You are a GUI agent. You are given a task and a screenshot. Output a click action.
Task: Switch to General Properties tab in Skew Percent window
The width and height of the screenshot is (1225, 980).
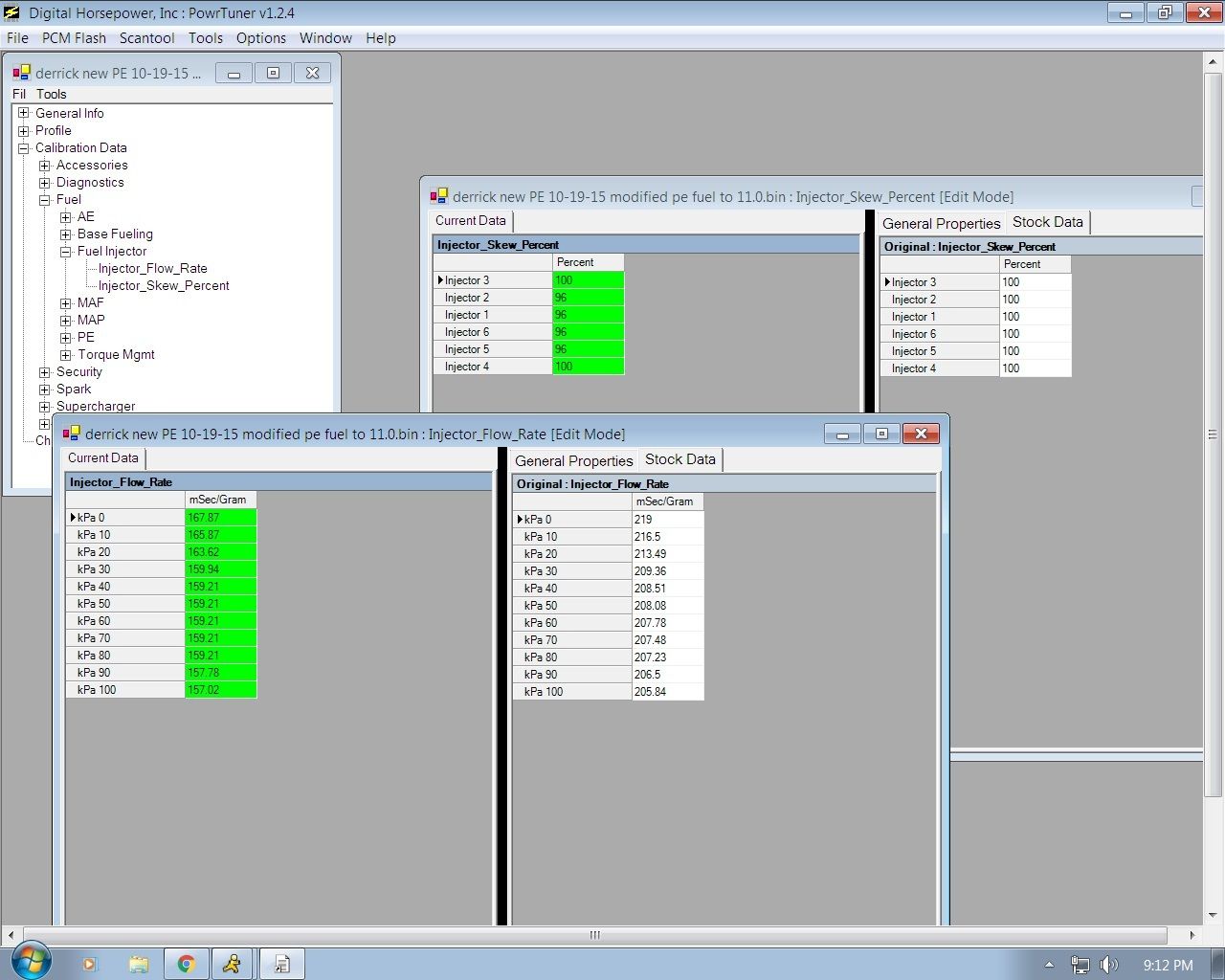942,224
